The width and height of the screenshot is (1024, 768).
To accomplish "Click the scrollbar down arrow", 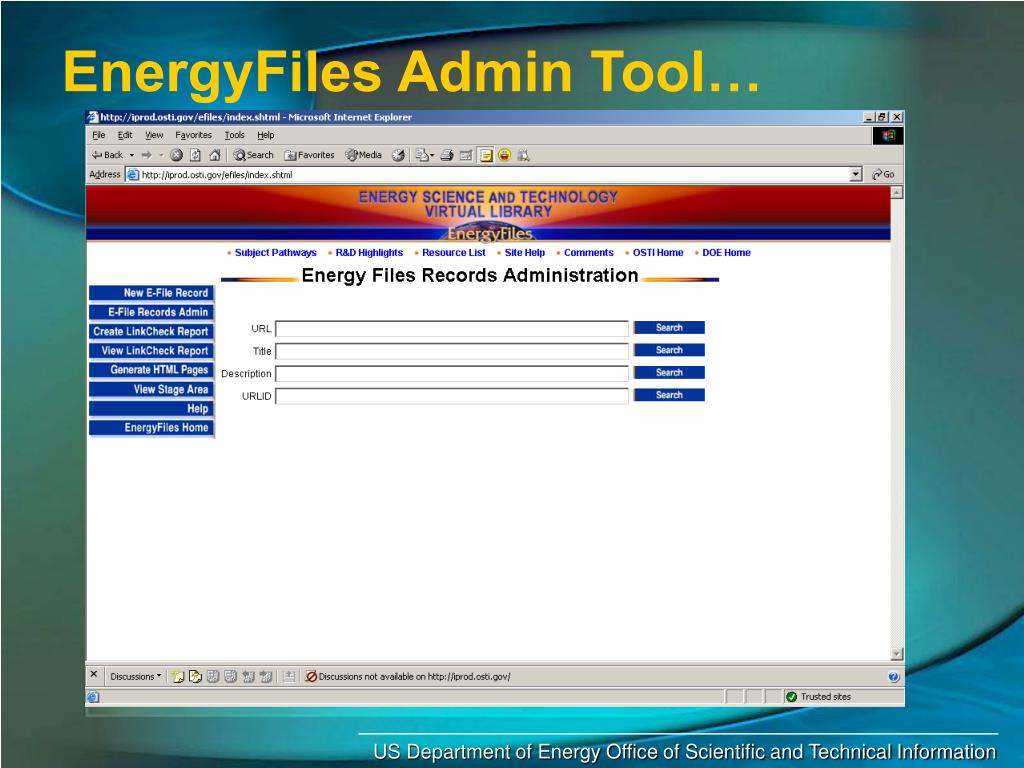I will pos(897,654).
